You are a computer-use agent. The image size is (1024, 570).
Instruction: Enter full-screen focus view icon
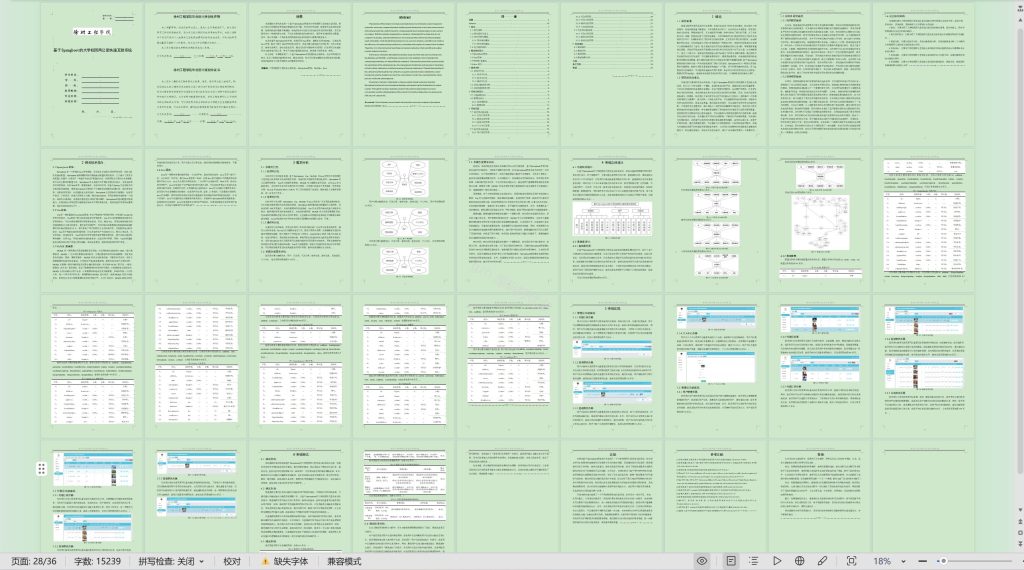(852, 561)
